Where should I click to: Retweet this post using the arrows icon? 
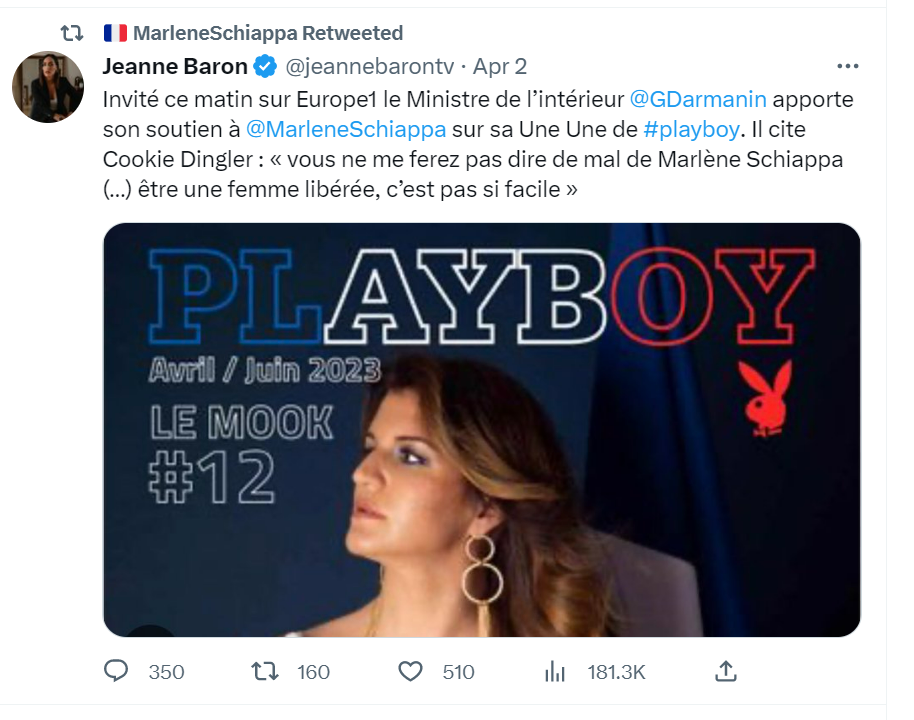pos(265,671)
